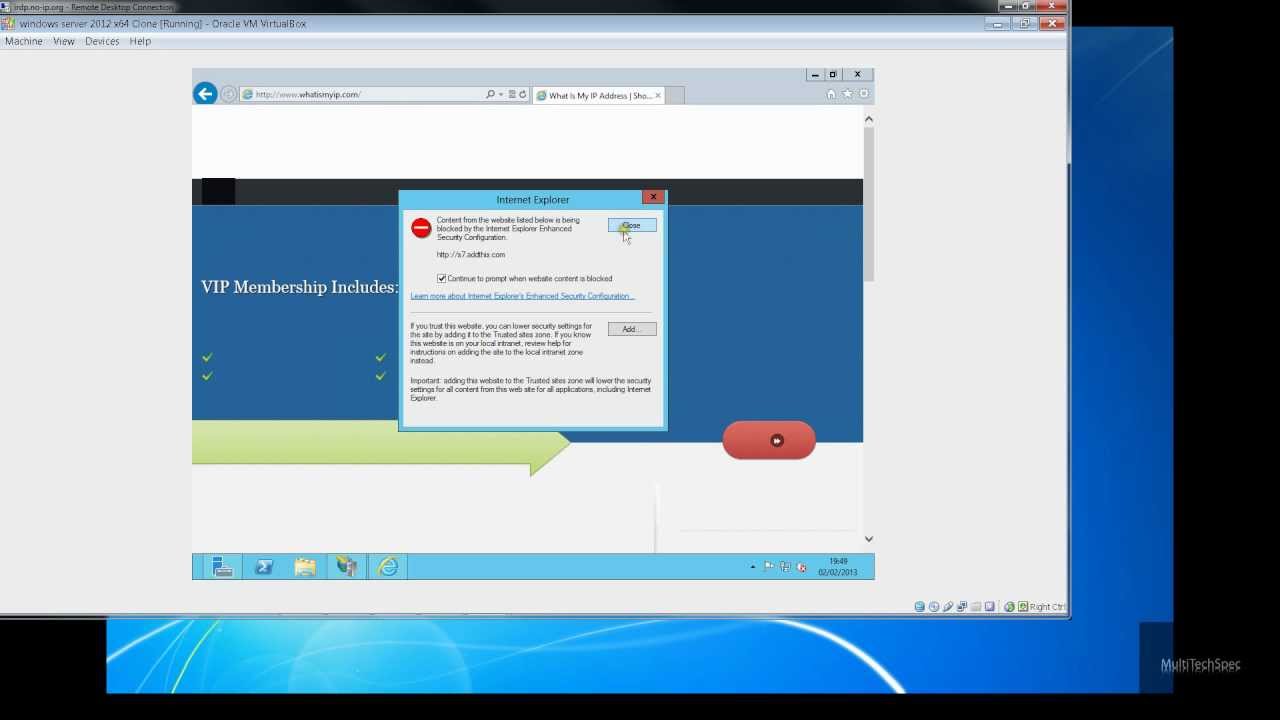Click the clock showing 19:49 in the taskbar

pos(838,567)
